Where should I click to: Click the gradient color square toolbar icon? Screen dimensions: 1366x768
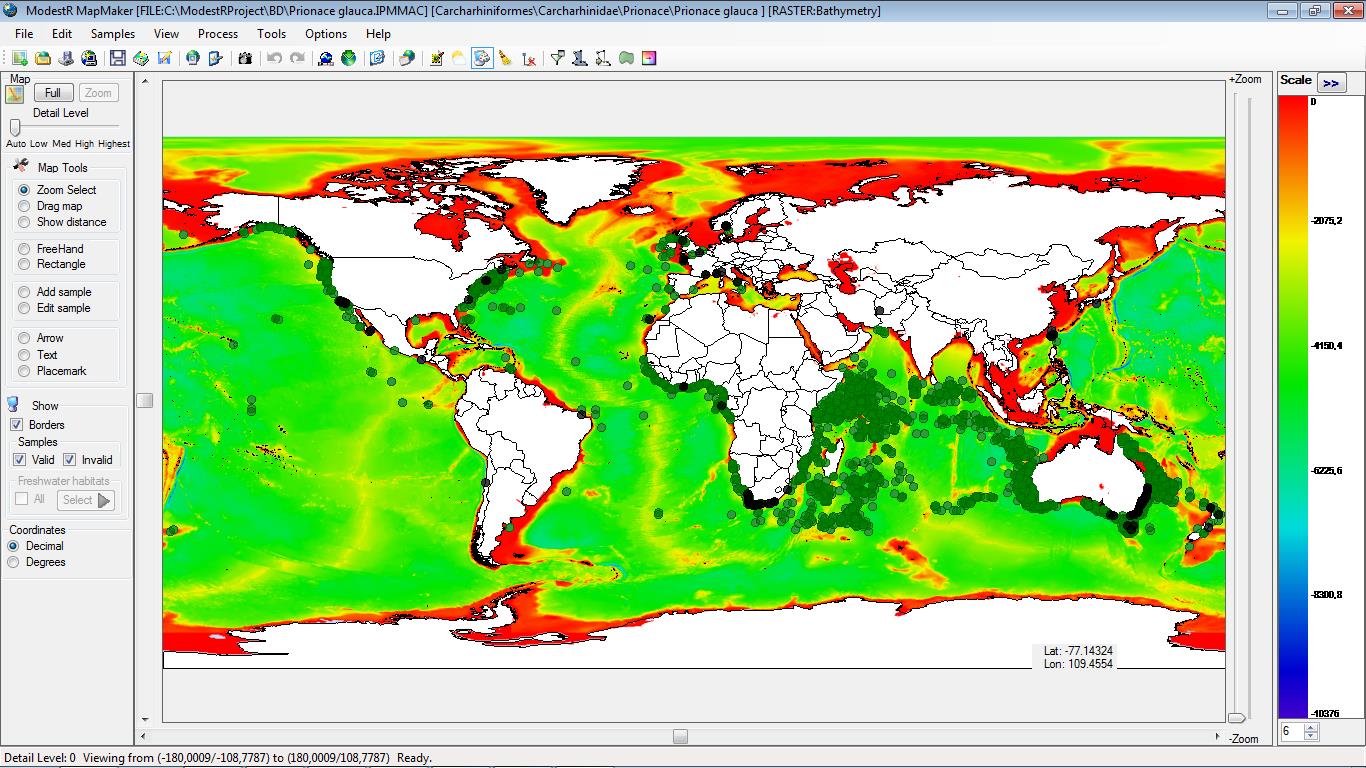click(649, 58)
